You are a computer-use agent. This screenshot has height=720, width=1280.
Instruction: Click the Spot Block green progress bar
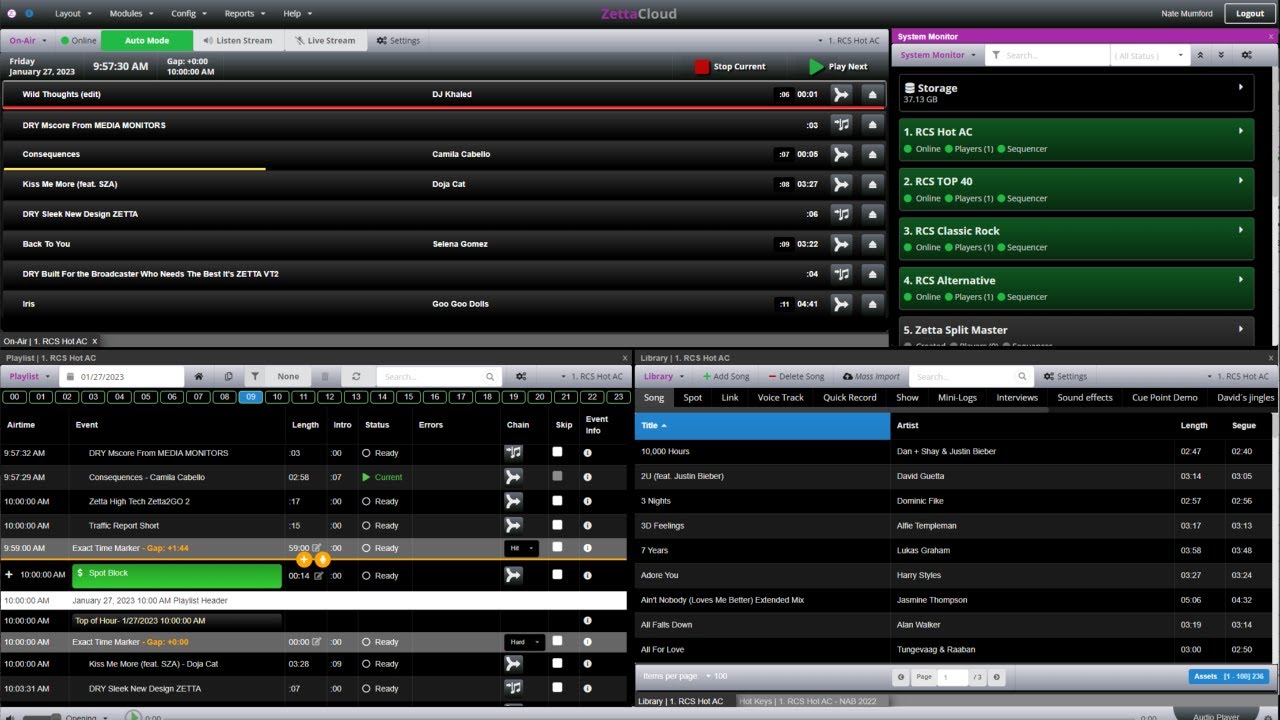tap(177, 575)
